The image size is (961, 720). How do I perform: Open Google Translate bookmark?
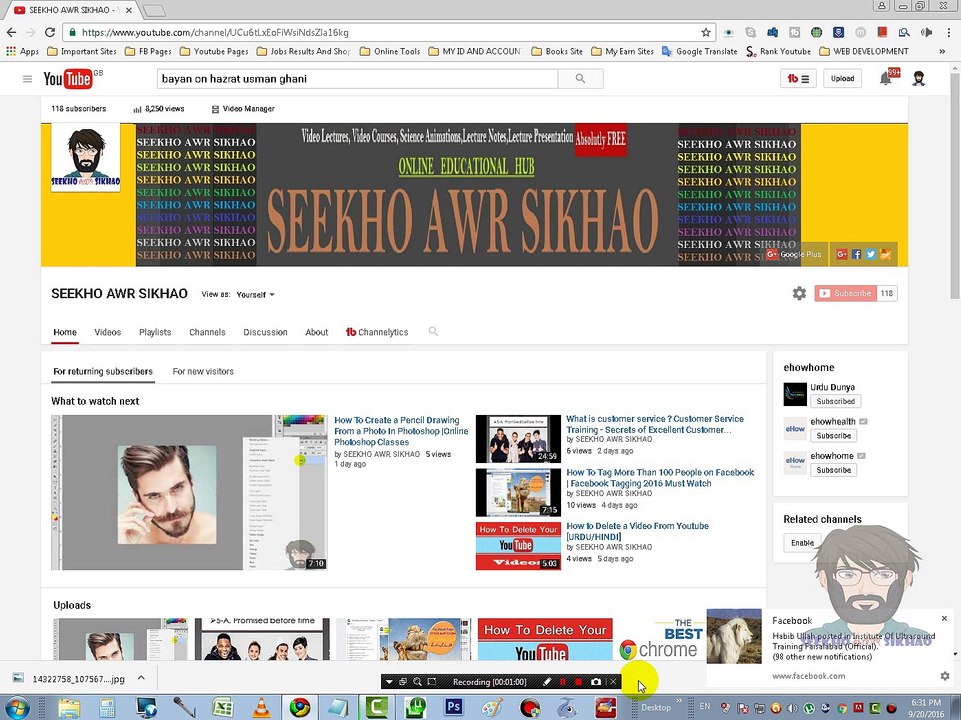tap(699, 51)
